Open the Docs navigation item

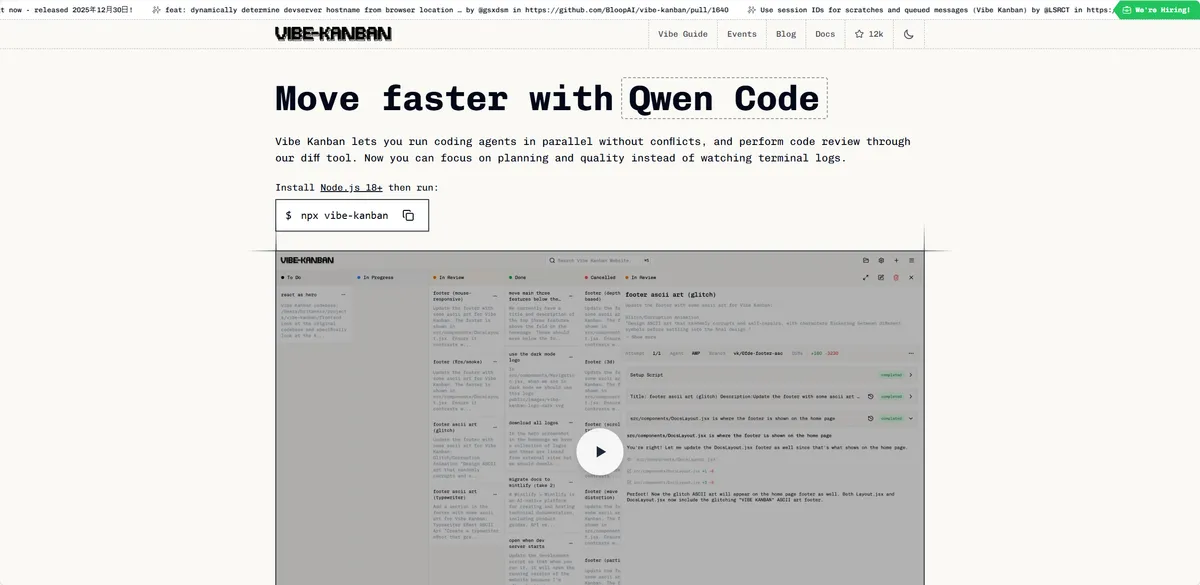tap(824, 33)
